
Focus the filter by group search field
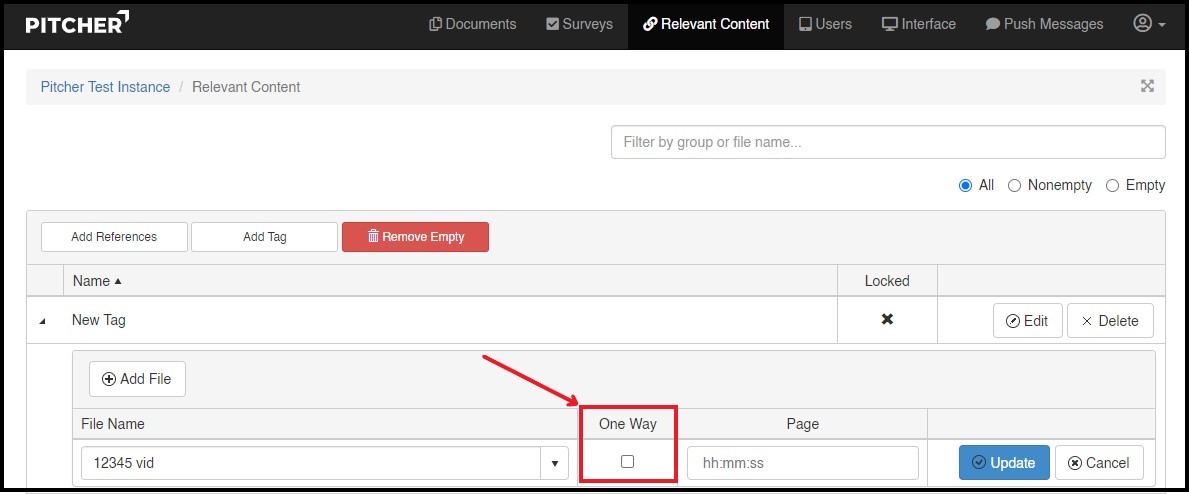[887, 142]
